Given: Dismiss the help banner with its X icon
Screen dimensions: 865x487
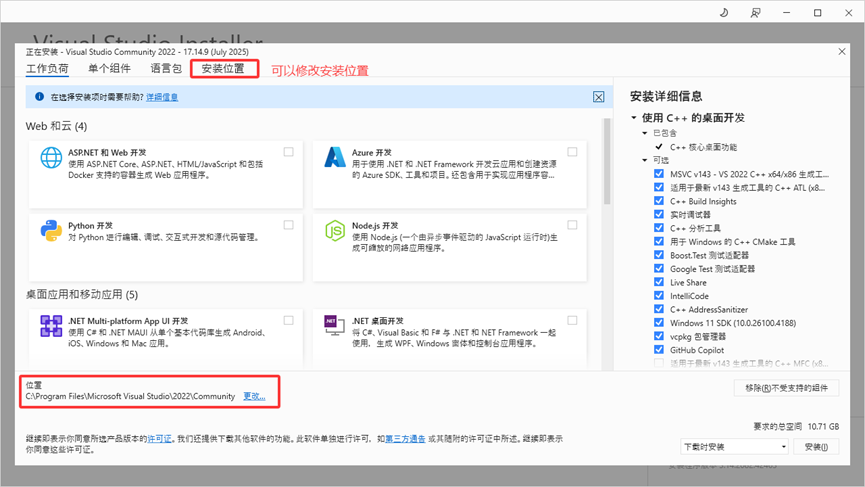Looking at the screenshot, I should 599,97.
